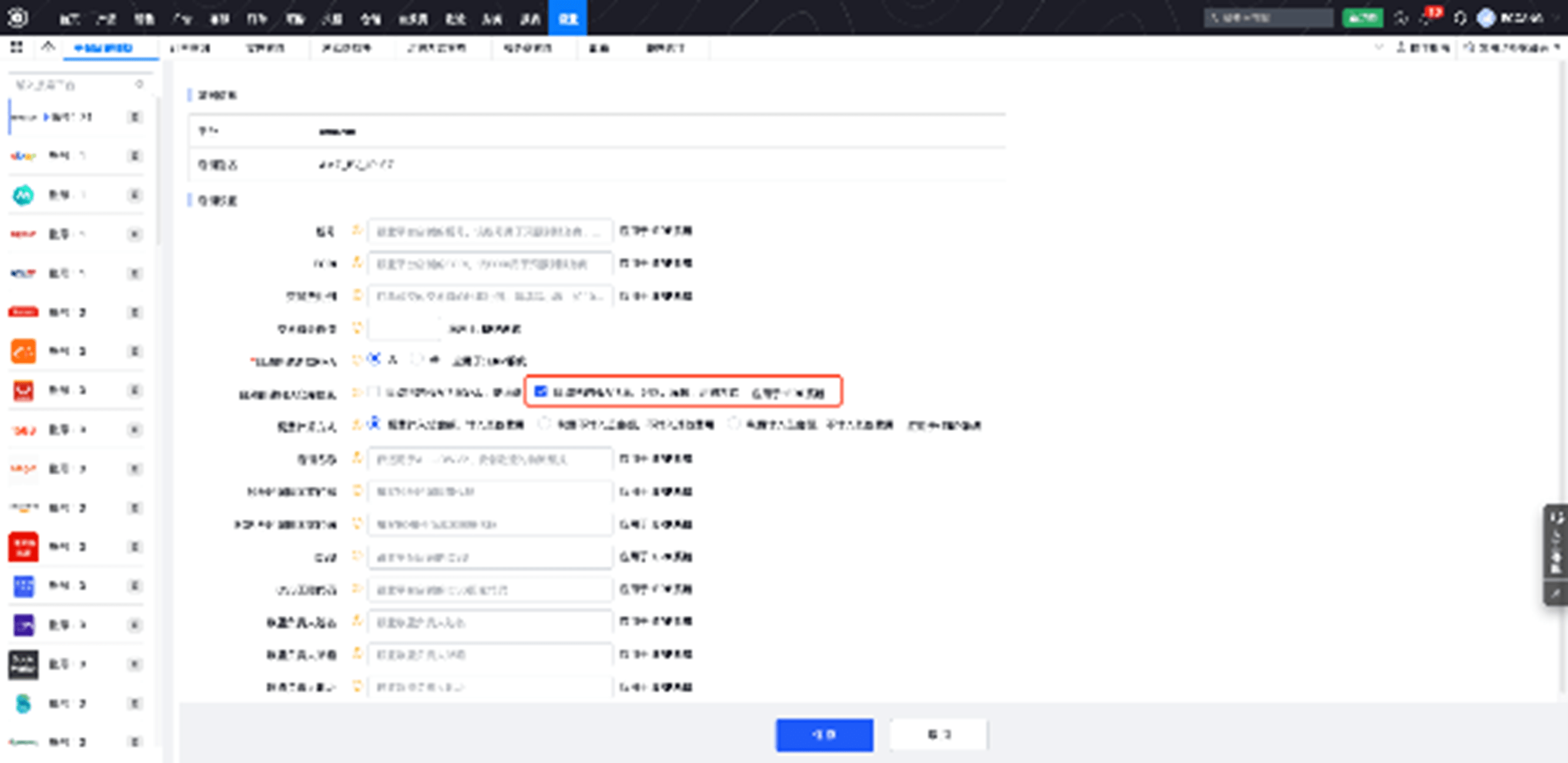The image size is (1568, 763).
Task: Click the eBay platform logo in sidebar
Action: pos(23,156)
